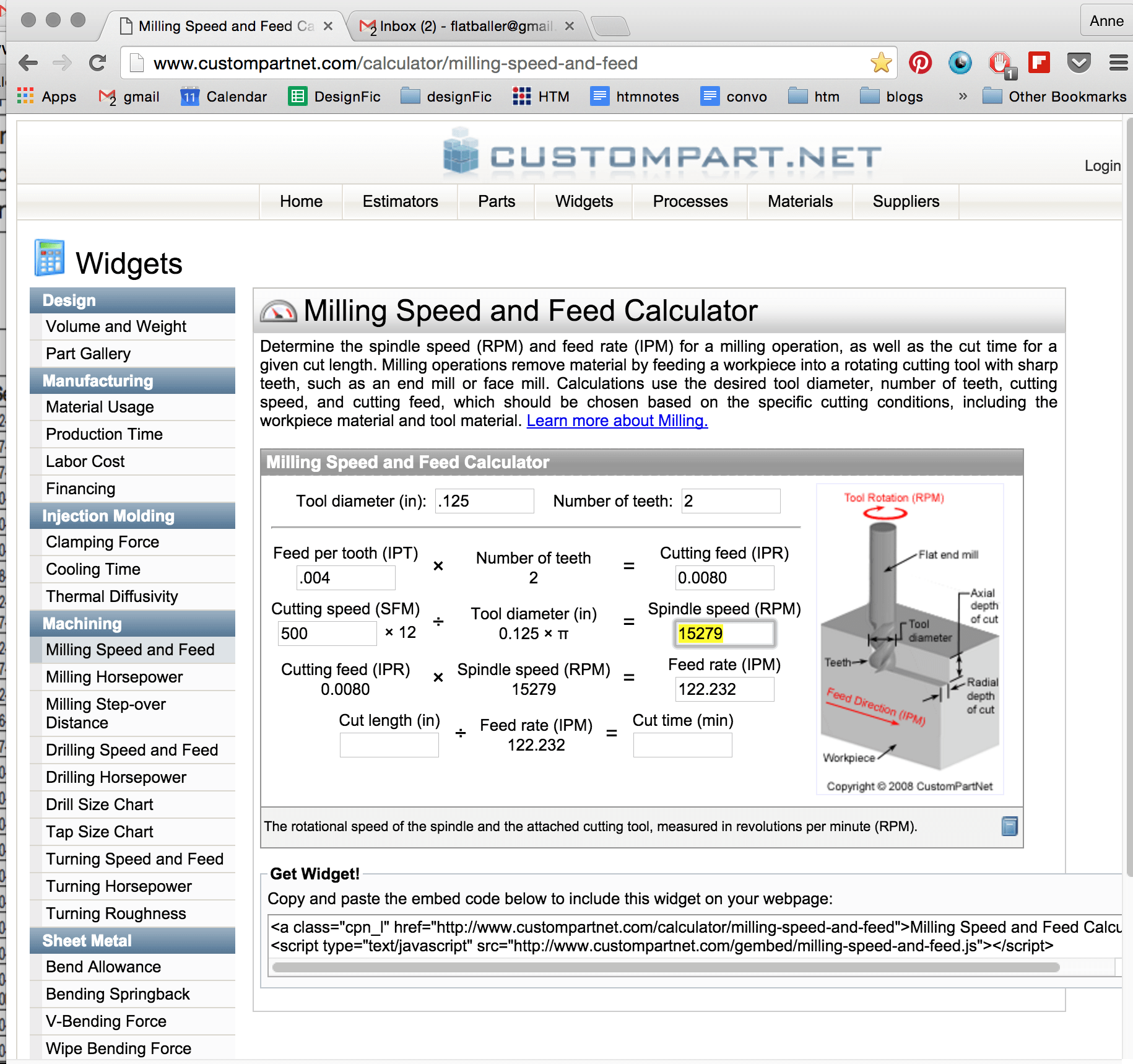Viewport: 1133px width, 1064px height.
Task: Click the CustomPart.net logo
Action: point(662,152)
